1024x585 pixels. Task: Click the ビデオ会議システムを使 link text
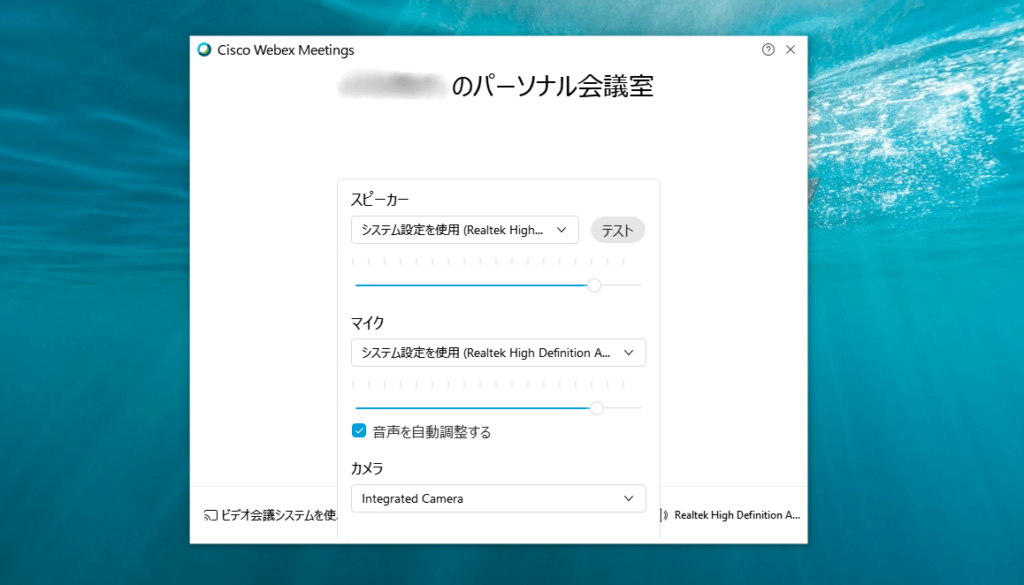click(x=279, y=515)
